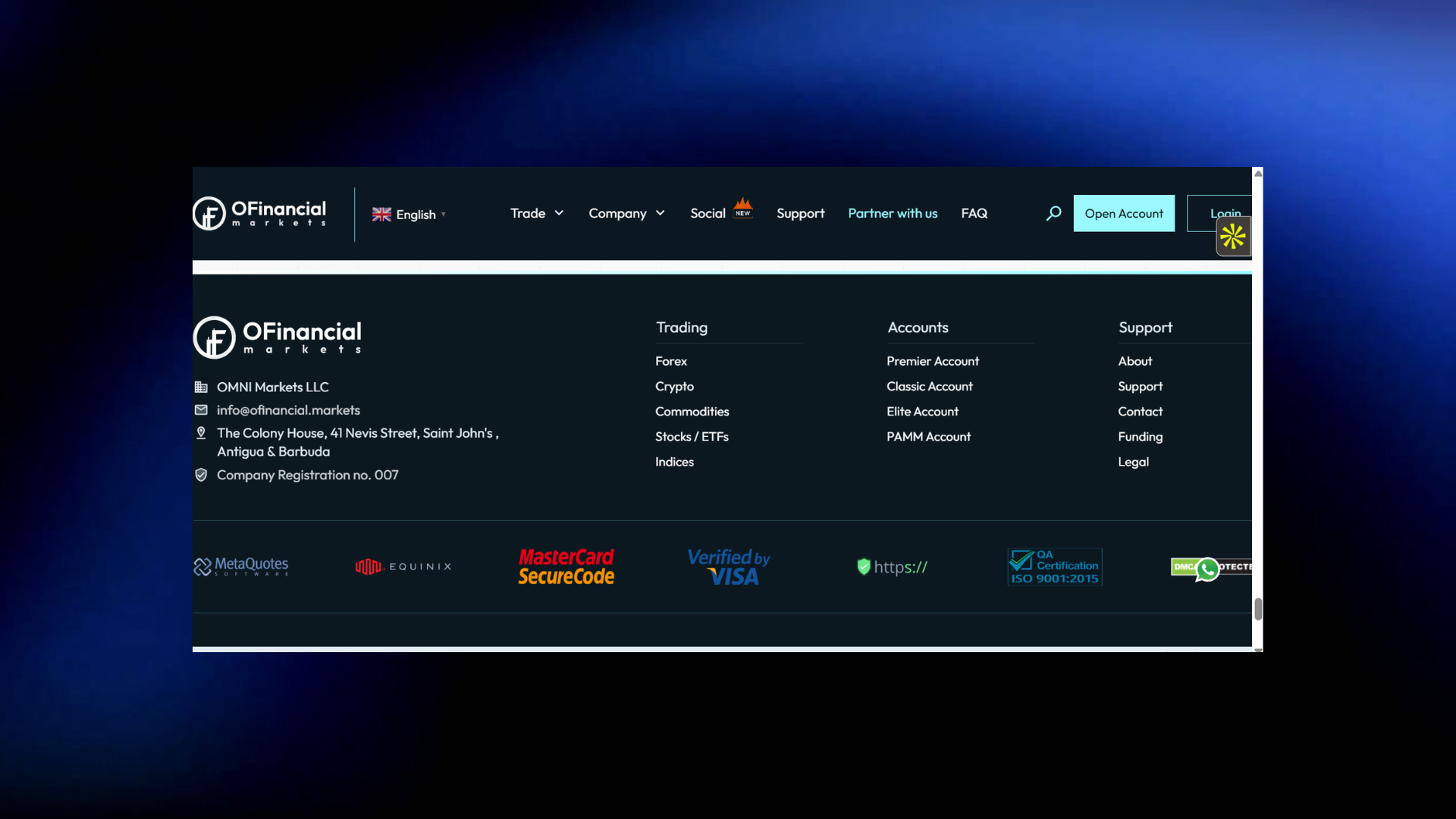Image resolution: width=1456 pixels, height=819 pixels.
Task: Open the English language dropdown
Action: point(409,215)
